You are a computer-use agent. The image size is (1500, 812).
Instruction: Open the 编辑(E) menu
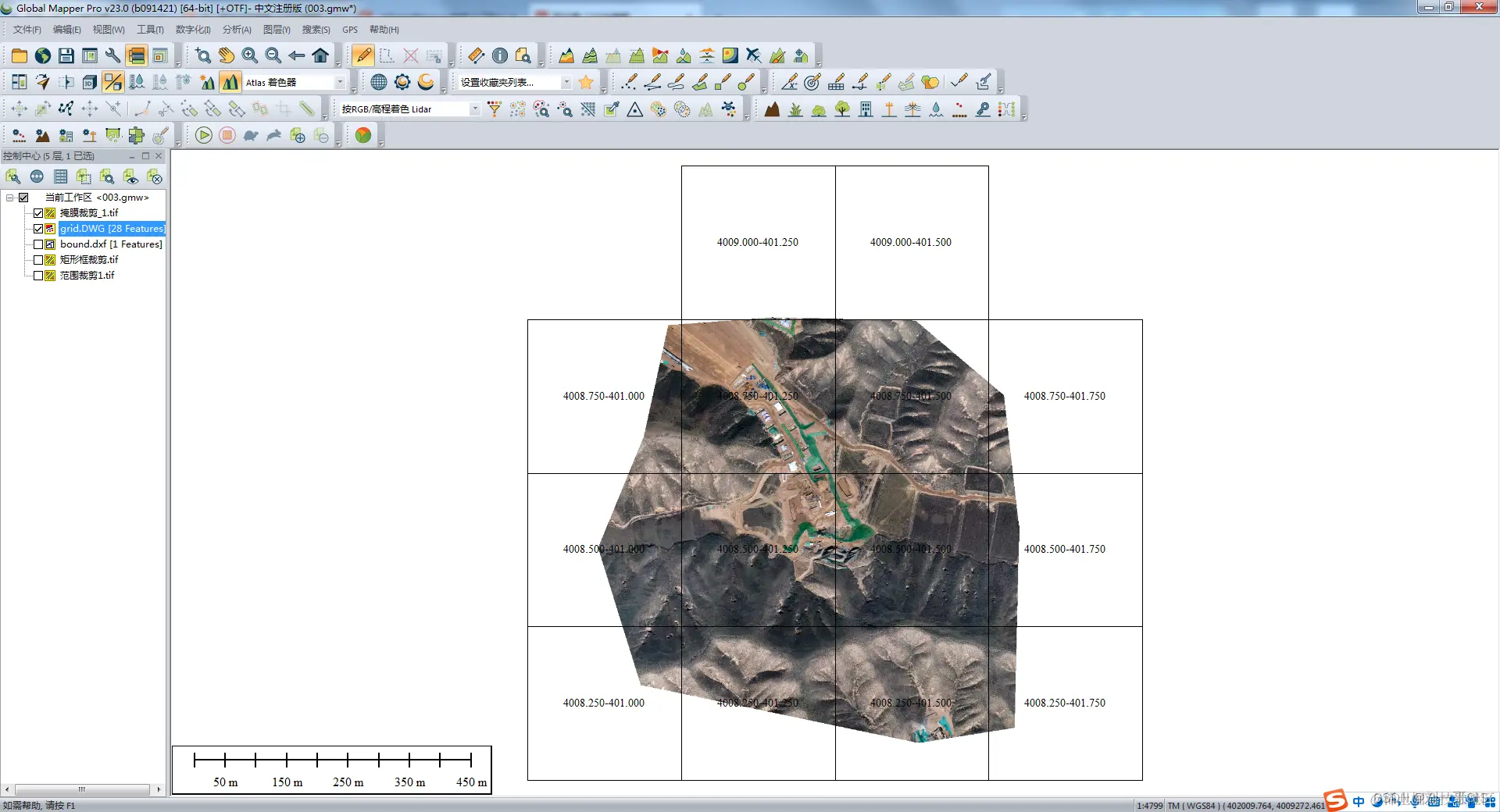(x=66, y=30)
